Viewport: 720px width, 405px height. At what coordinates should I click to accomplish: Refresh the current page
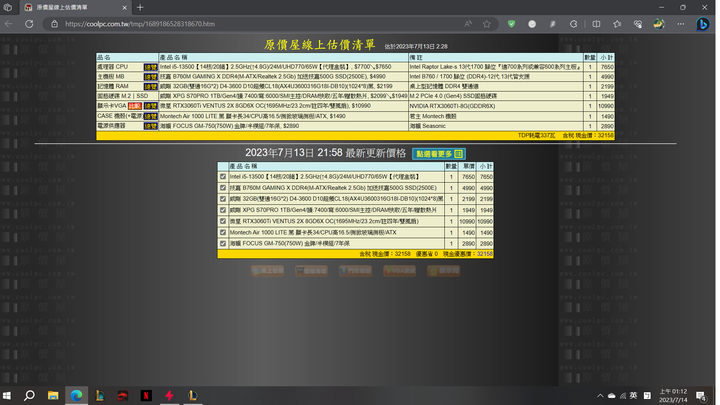point(29,24)
